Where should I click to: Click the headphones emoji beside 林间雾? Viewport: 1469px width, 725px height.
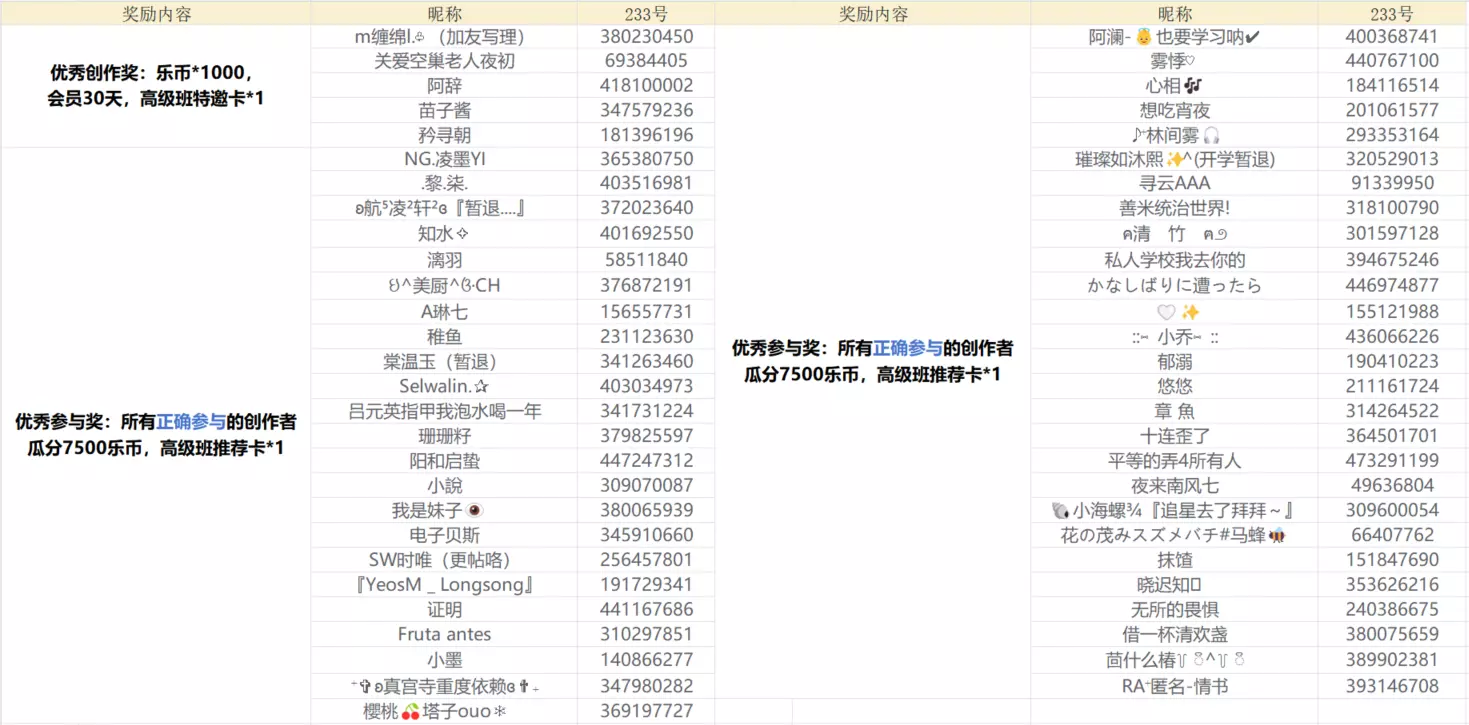[x=1211, y=135]
